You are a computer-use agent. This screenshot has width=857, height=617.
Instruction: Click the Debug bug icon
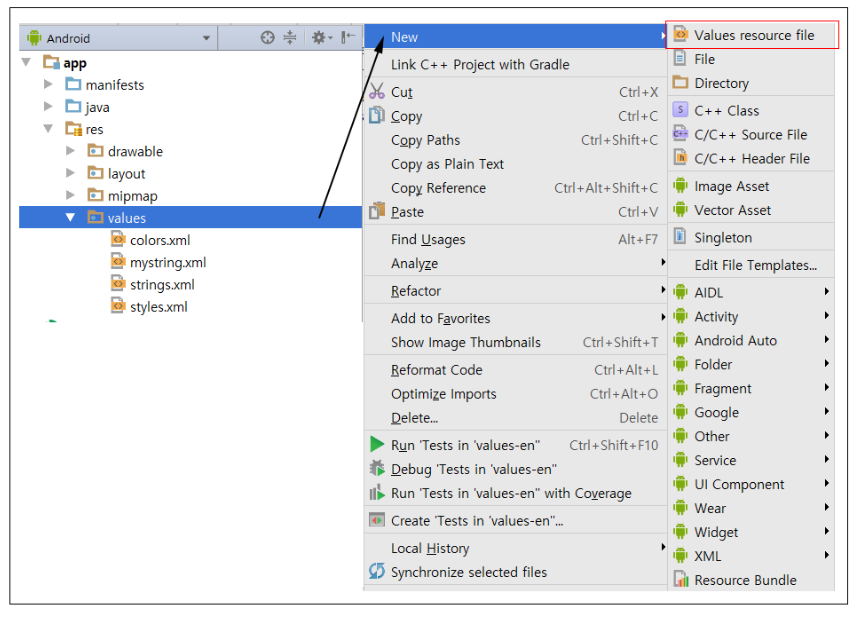(377, 468)
